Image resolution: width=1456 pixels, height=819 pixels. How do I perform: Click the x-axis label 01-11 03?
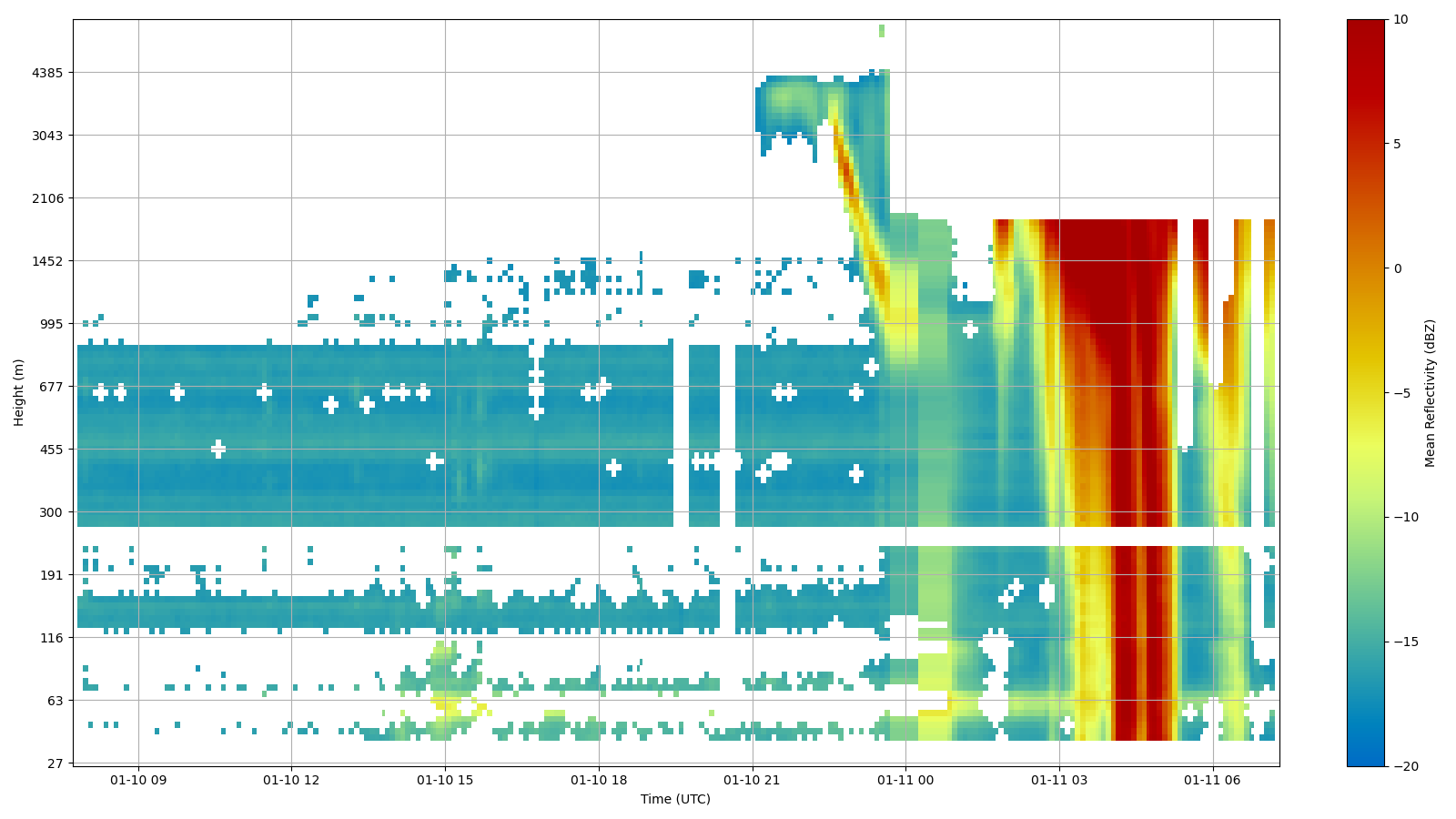point(1059,780)
